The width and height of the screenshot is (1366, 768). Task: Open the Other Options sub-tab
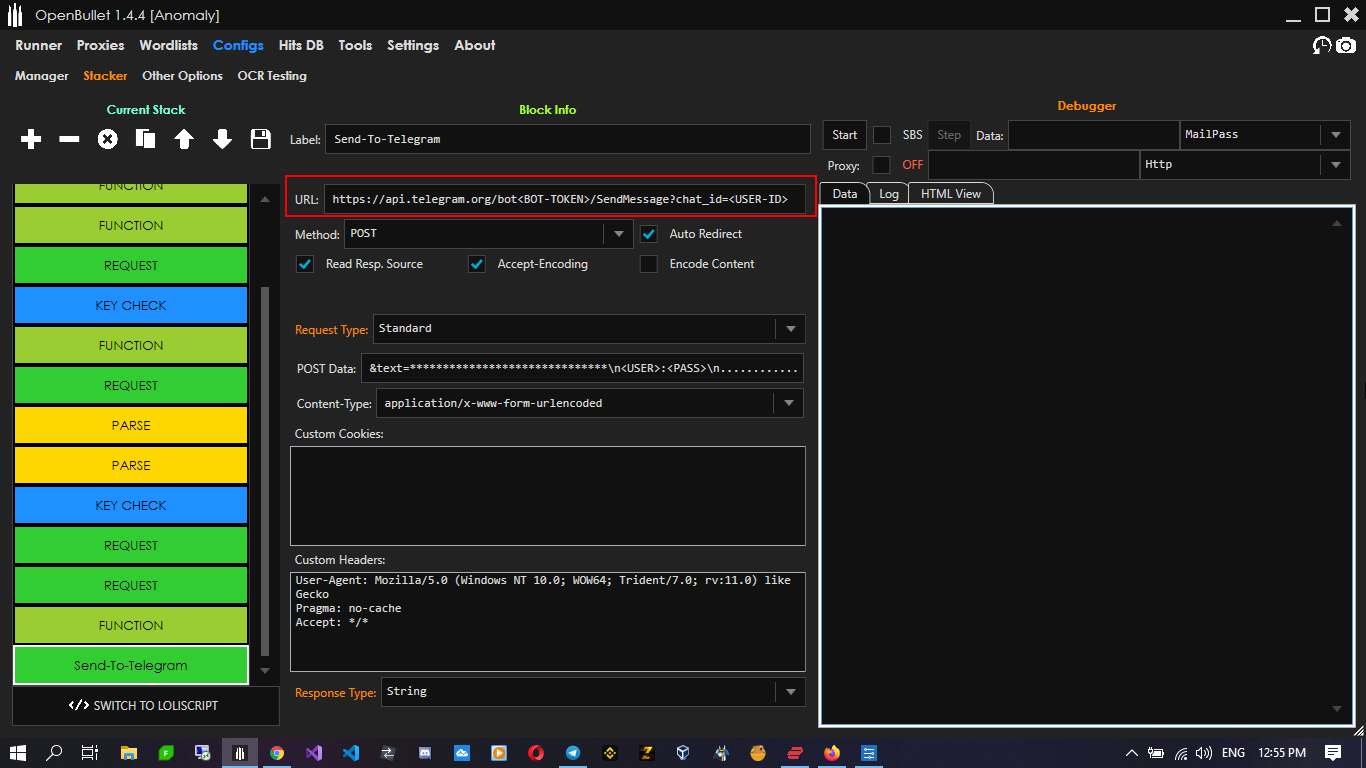182,76
